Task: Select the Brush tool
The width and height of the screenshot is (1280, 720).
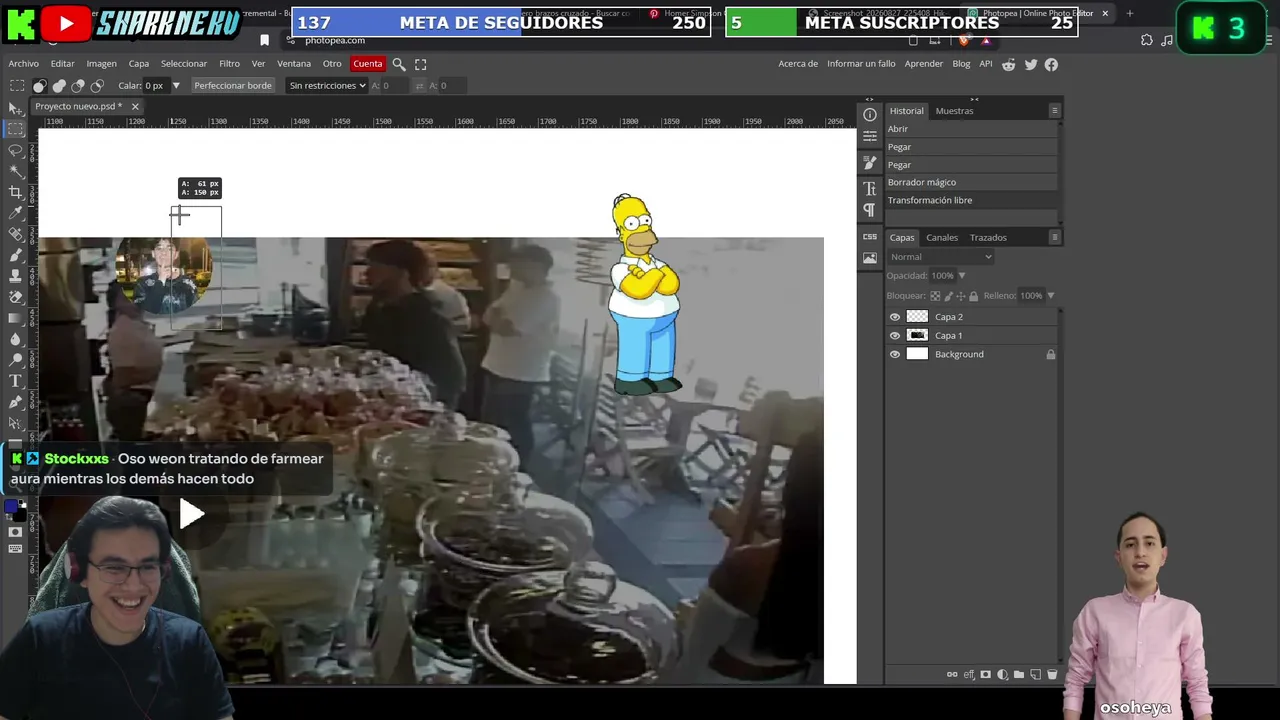Action: click(x=16, y=255)
